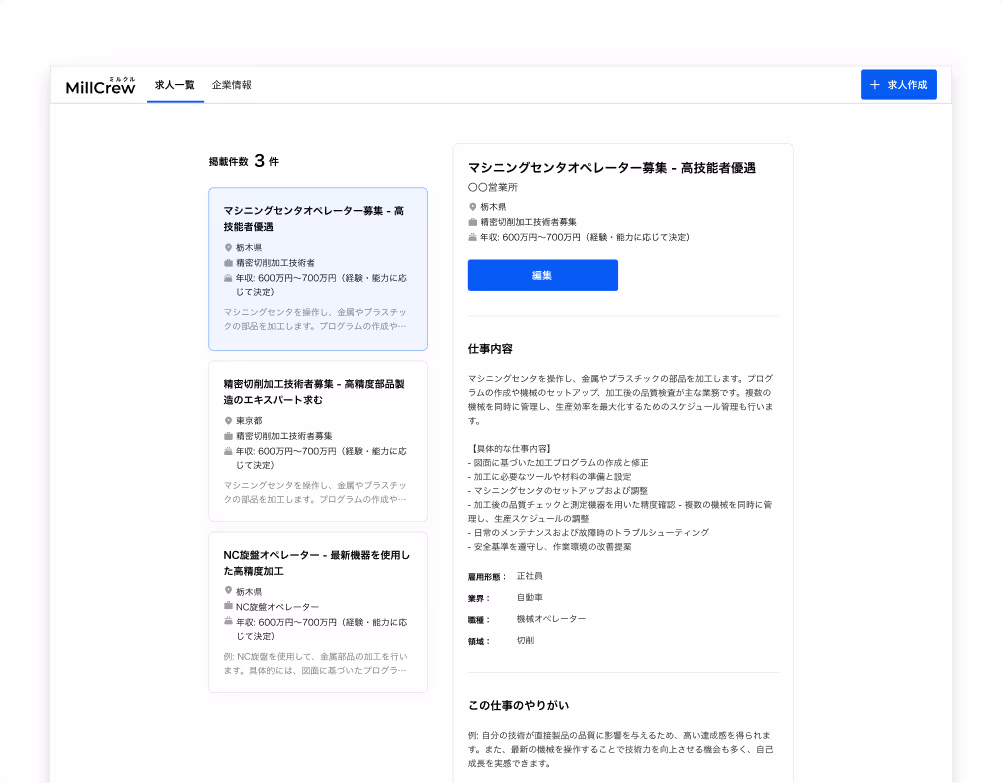
Task: Click the plus icon in 求人作成
Action: coord(875,84)
